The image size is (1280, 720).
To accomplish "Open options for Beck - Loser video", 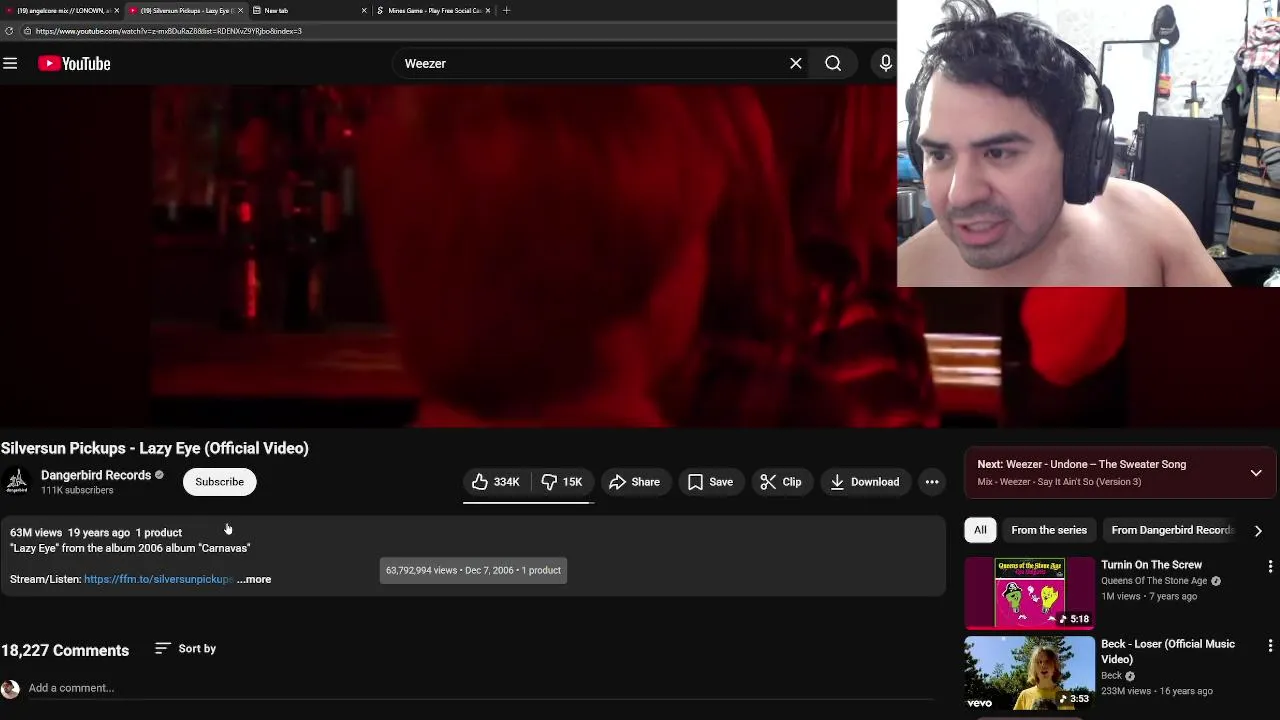I will [1270, 646].
